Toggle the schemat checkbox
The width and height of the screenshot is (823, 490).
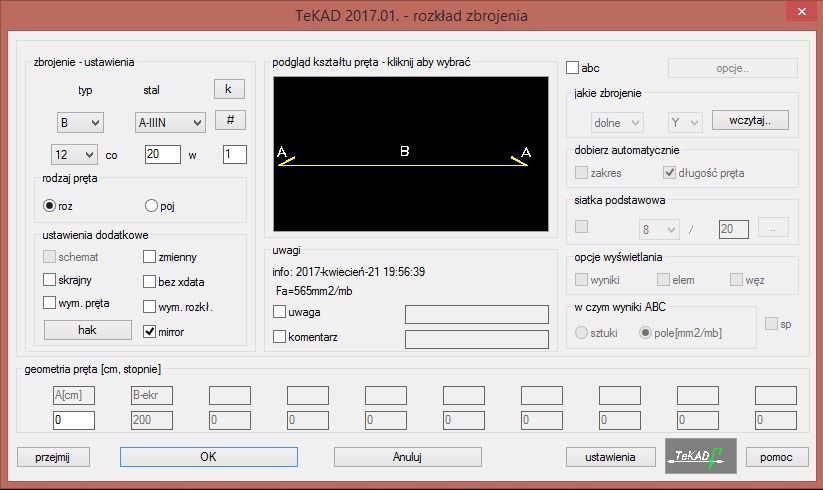click(x=49, y=257)
